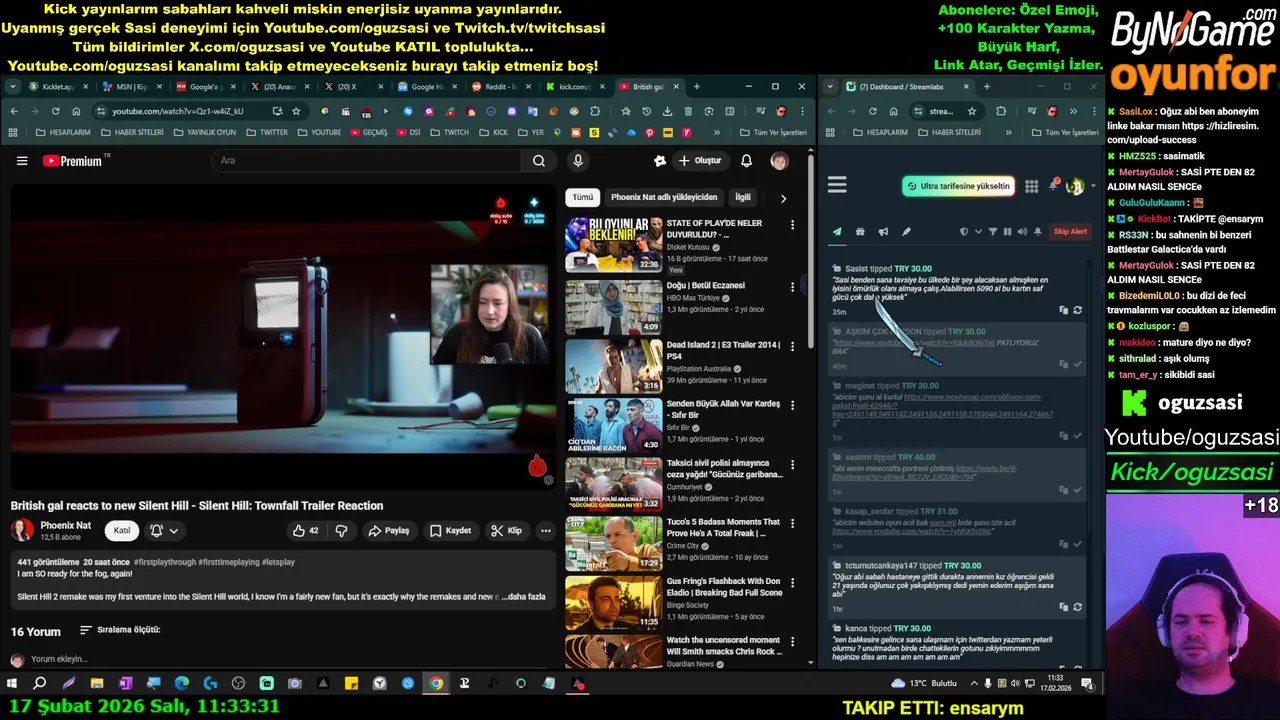Switch to the Reddit browser tab
Screen dimensions: 1280x720
pyautogui.click(x=503, y=87)
